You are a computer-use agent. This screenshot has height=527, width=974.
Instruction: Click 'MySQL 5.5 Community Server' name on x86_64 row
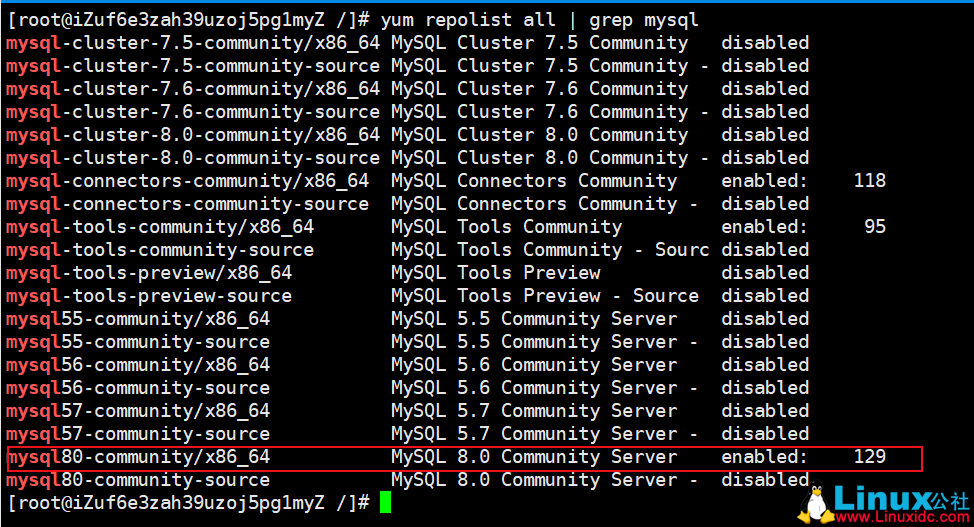(534, 319)
